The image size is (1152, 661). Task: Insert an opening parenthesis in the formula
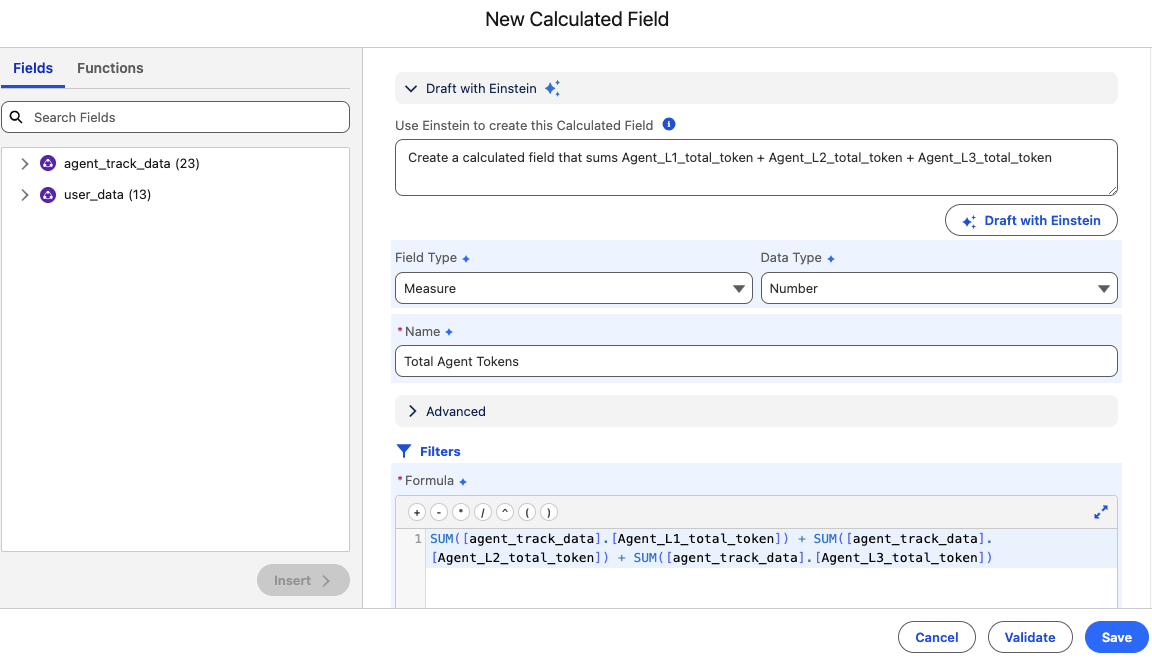pos(527,512)
